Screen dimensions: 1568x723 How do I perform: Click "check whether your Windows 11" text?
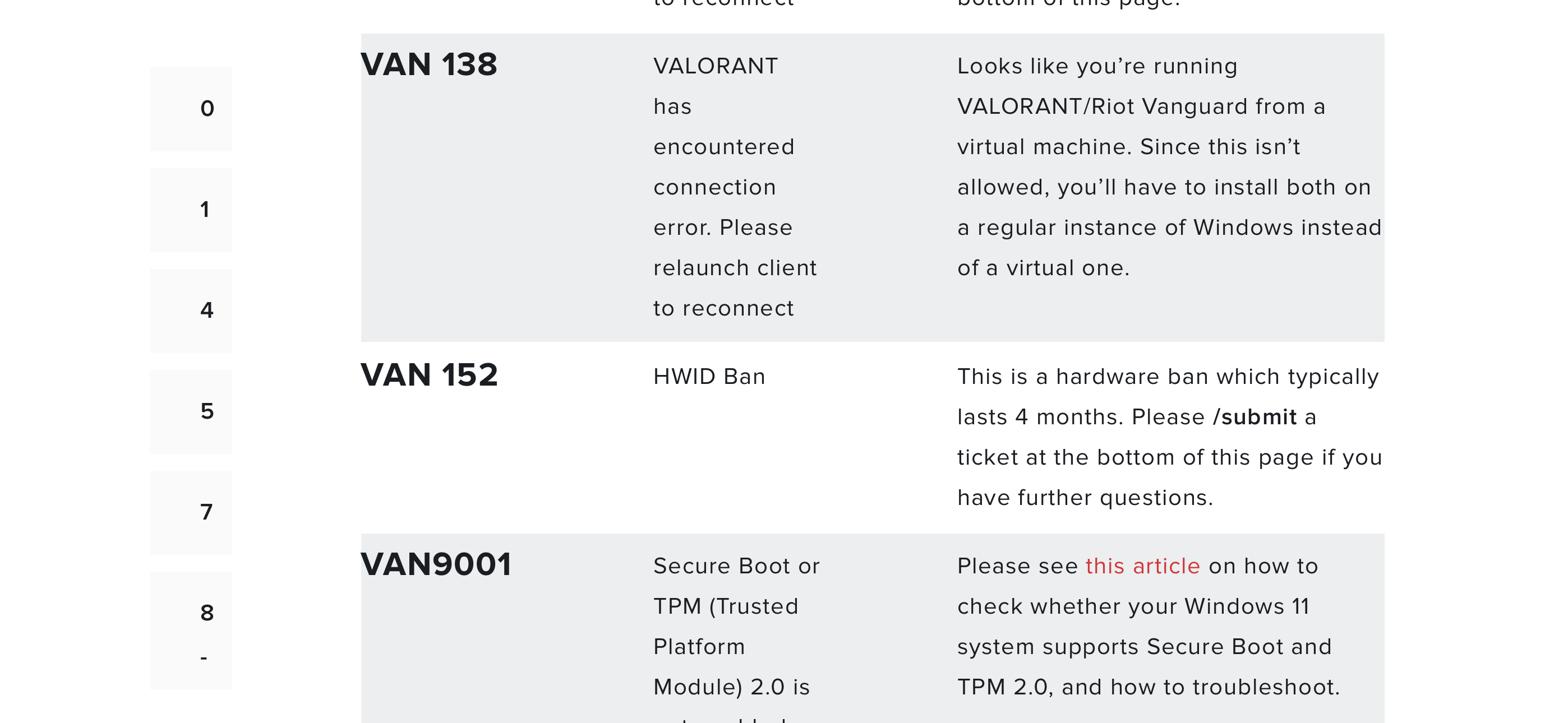[1133, 606]
